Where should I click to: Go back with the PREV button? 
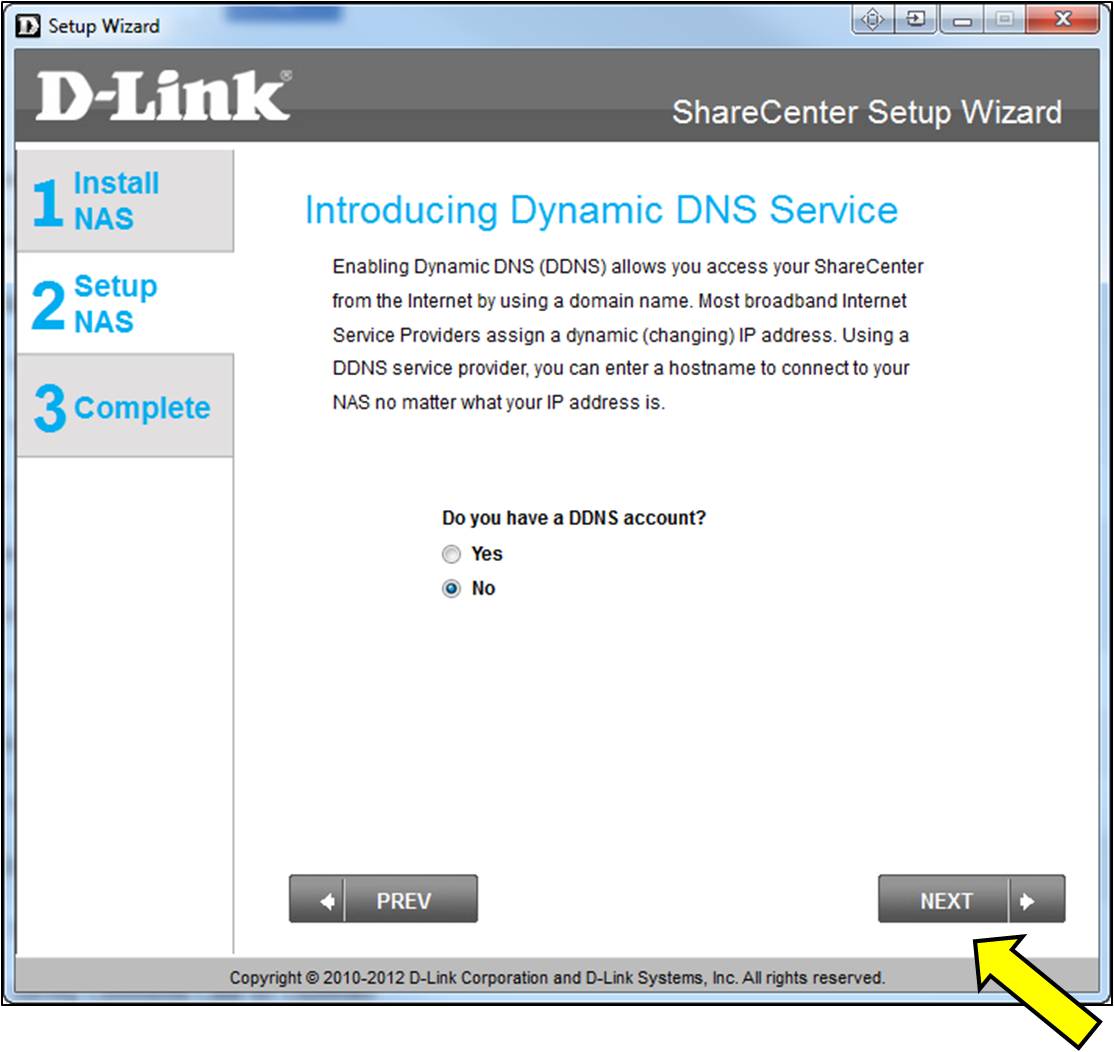(x=383, y=900)
